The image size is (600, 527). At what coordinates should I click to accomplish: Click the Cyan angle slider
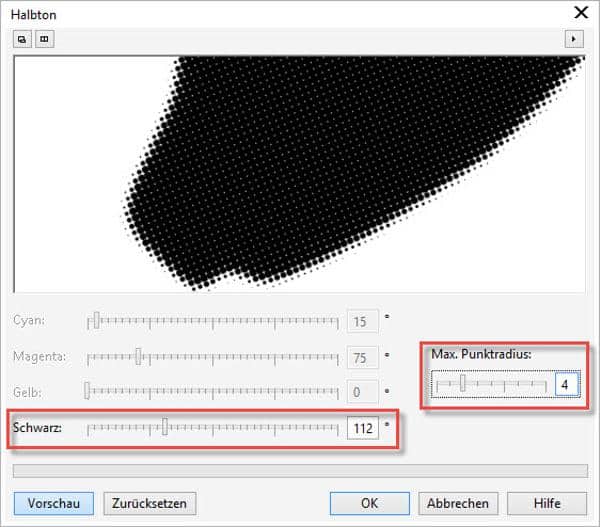tap(213, 321)
